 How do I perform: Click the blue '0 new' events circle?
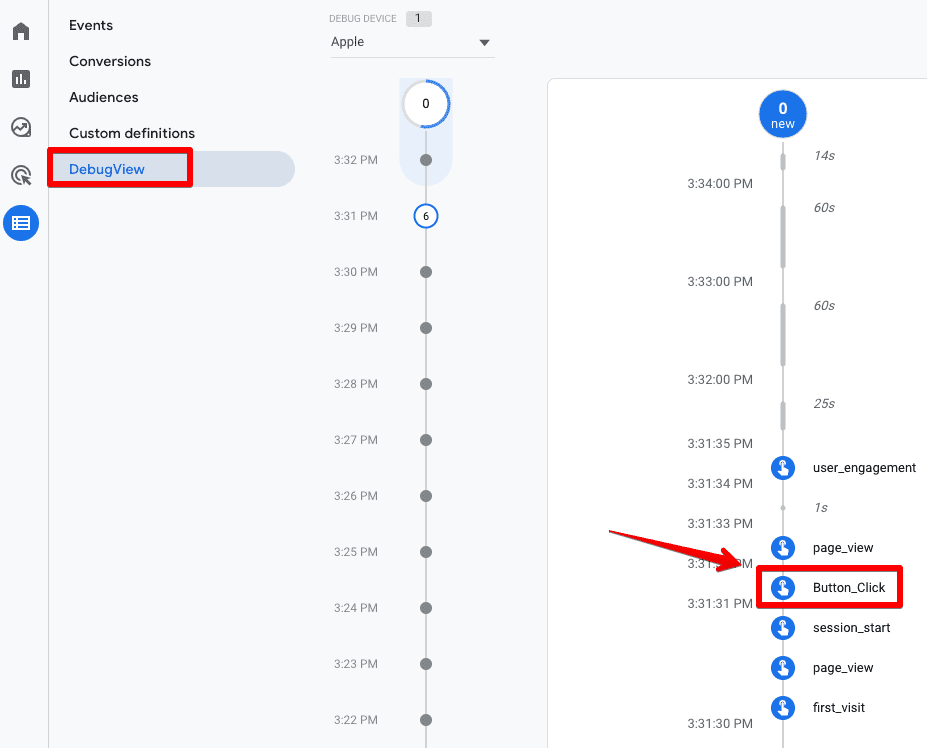(x=783, y=115)
